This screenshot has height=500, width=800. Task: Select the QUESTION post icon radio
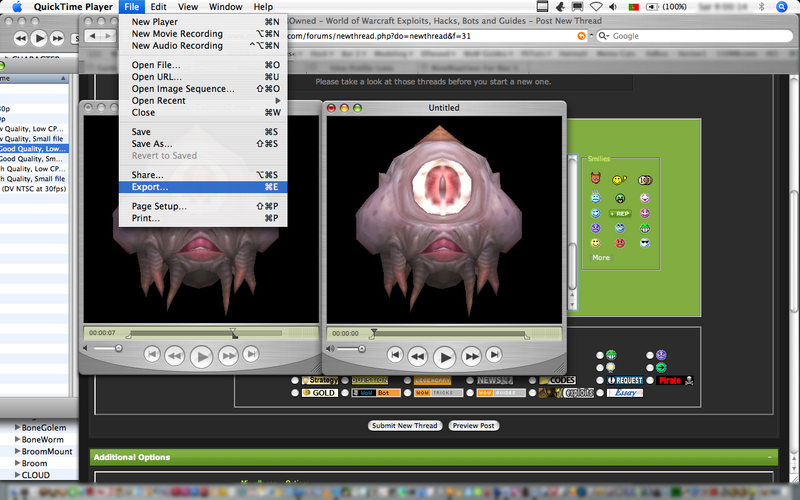point(345,380)
